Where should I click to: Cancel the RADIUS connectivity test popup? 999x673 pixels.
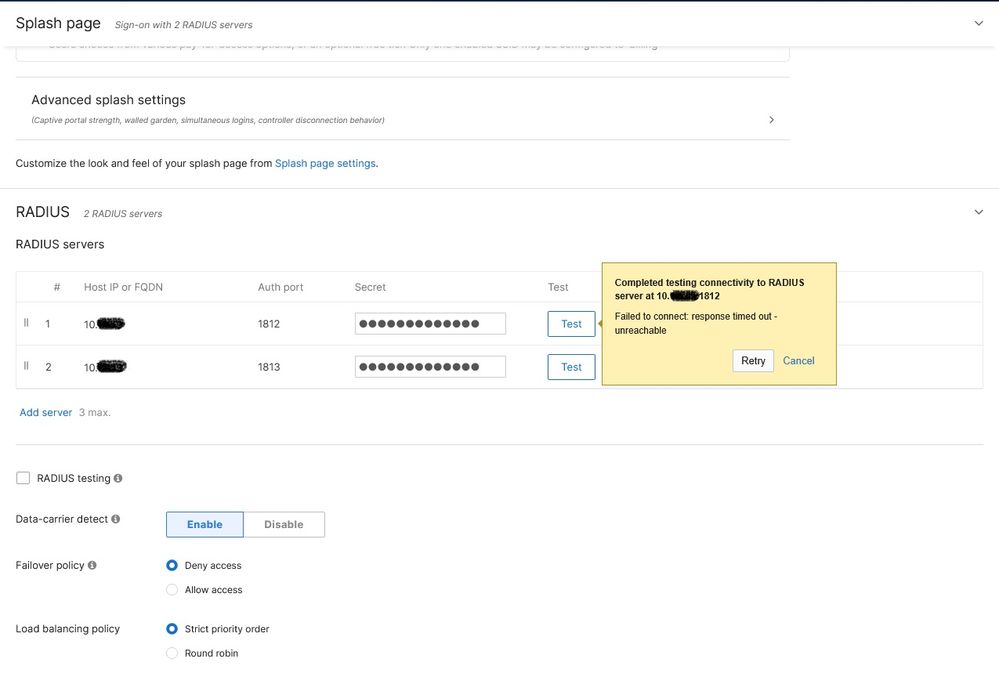point(798,361)
